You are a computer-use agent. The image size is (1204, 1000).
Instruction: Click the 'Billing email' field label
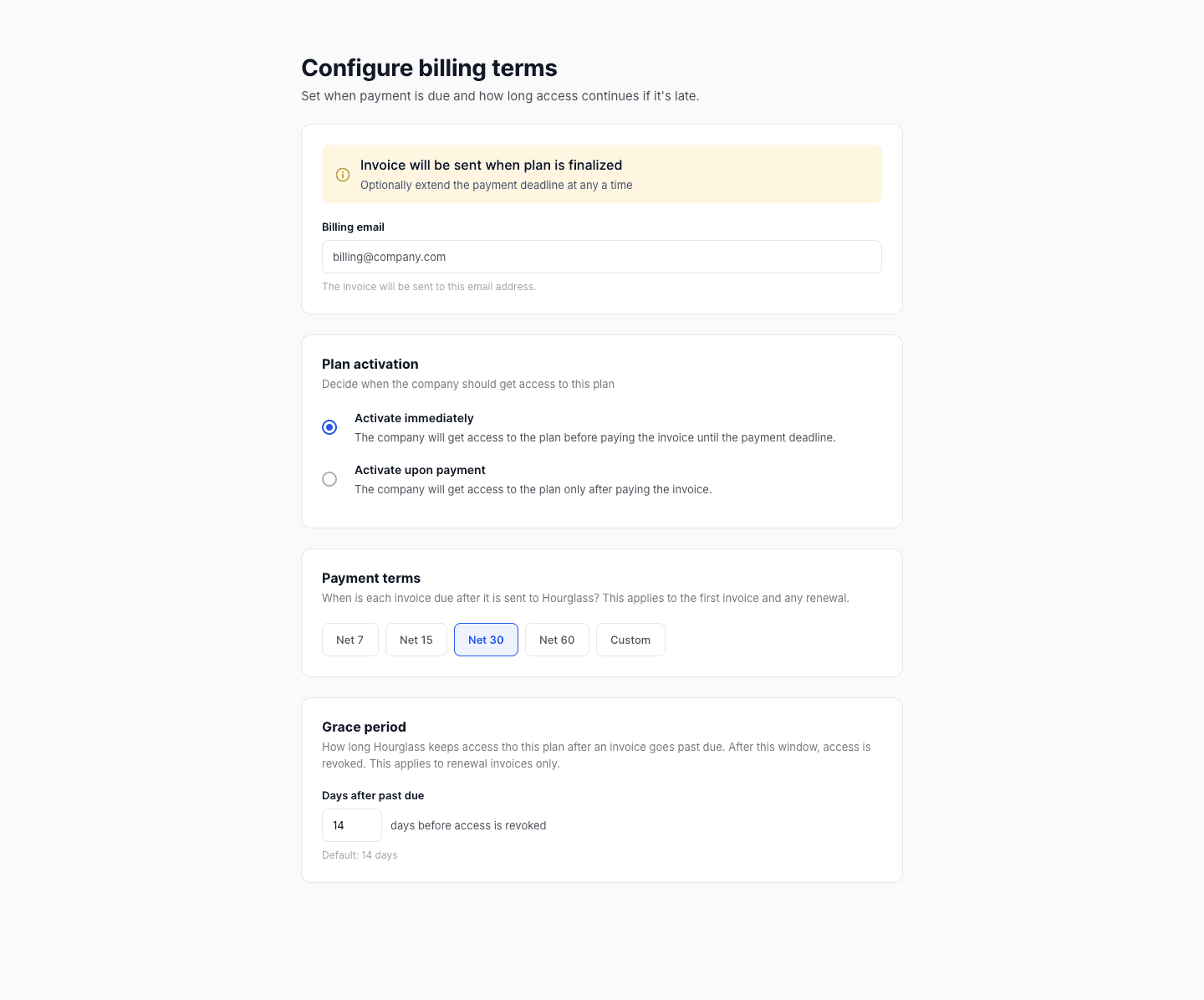(x=353, y=227)
